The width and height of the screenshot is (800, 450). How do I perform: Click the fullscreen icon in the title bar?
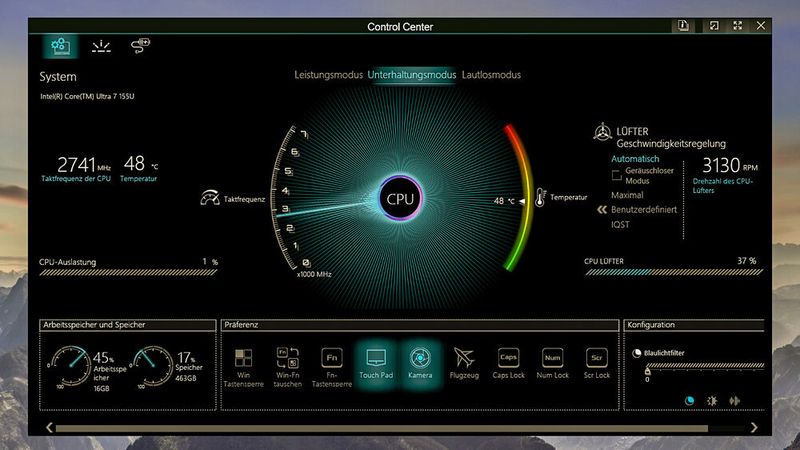click(737, 26)
